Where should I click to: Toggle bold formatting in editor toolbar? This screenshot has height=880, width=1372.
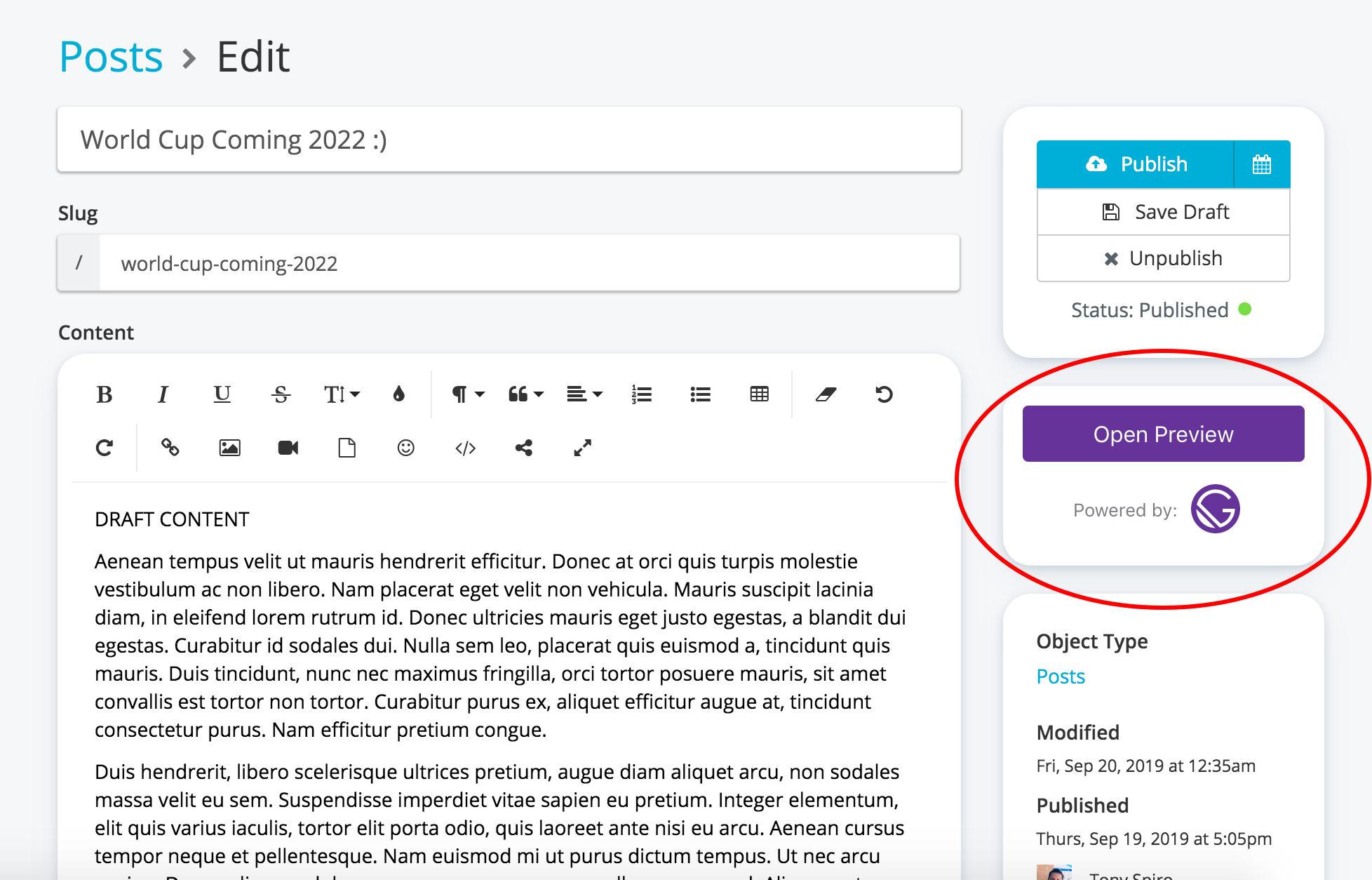pos(105,394)
